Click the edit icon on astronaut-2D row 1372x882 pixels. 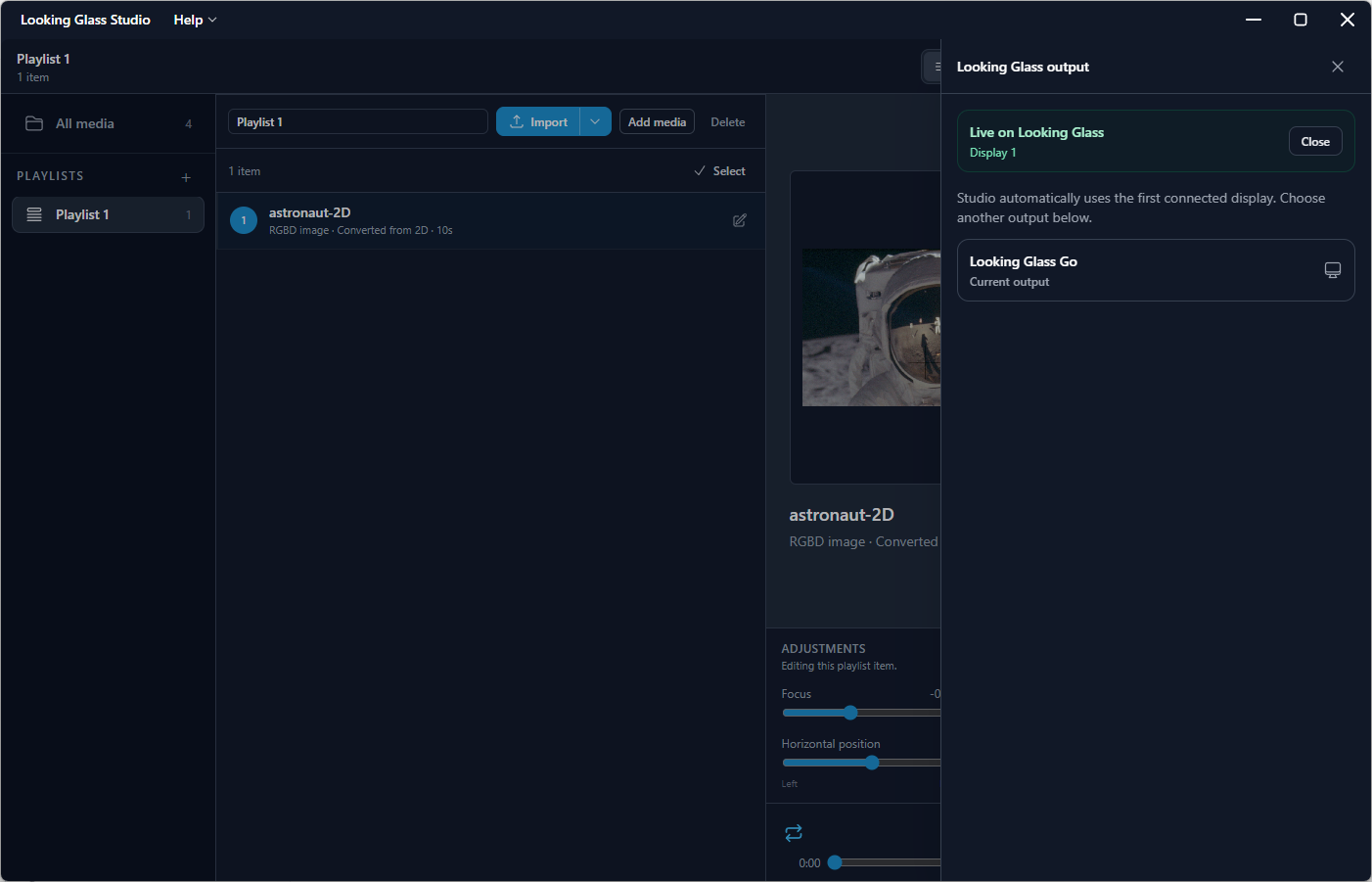click(x=740, y=220)
